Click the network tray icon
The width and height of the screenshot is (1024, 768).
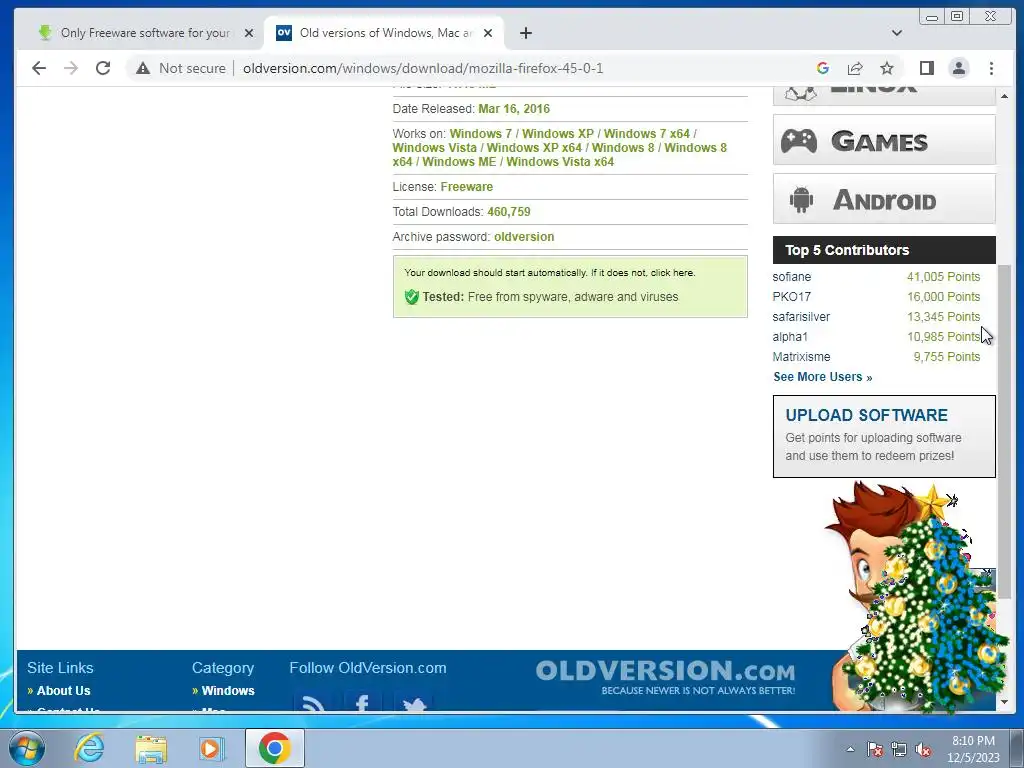pos(899,749)
